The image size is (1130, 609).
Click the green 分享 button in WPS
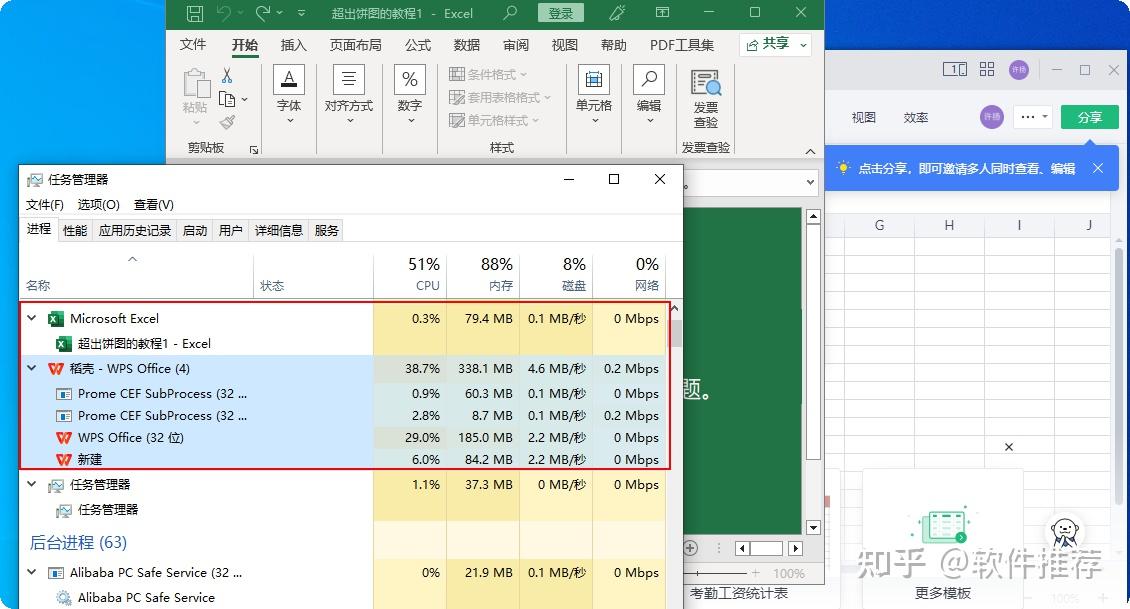pos(1090,117)
